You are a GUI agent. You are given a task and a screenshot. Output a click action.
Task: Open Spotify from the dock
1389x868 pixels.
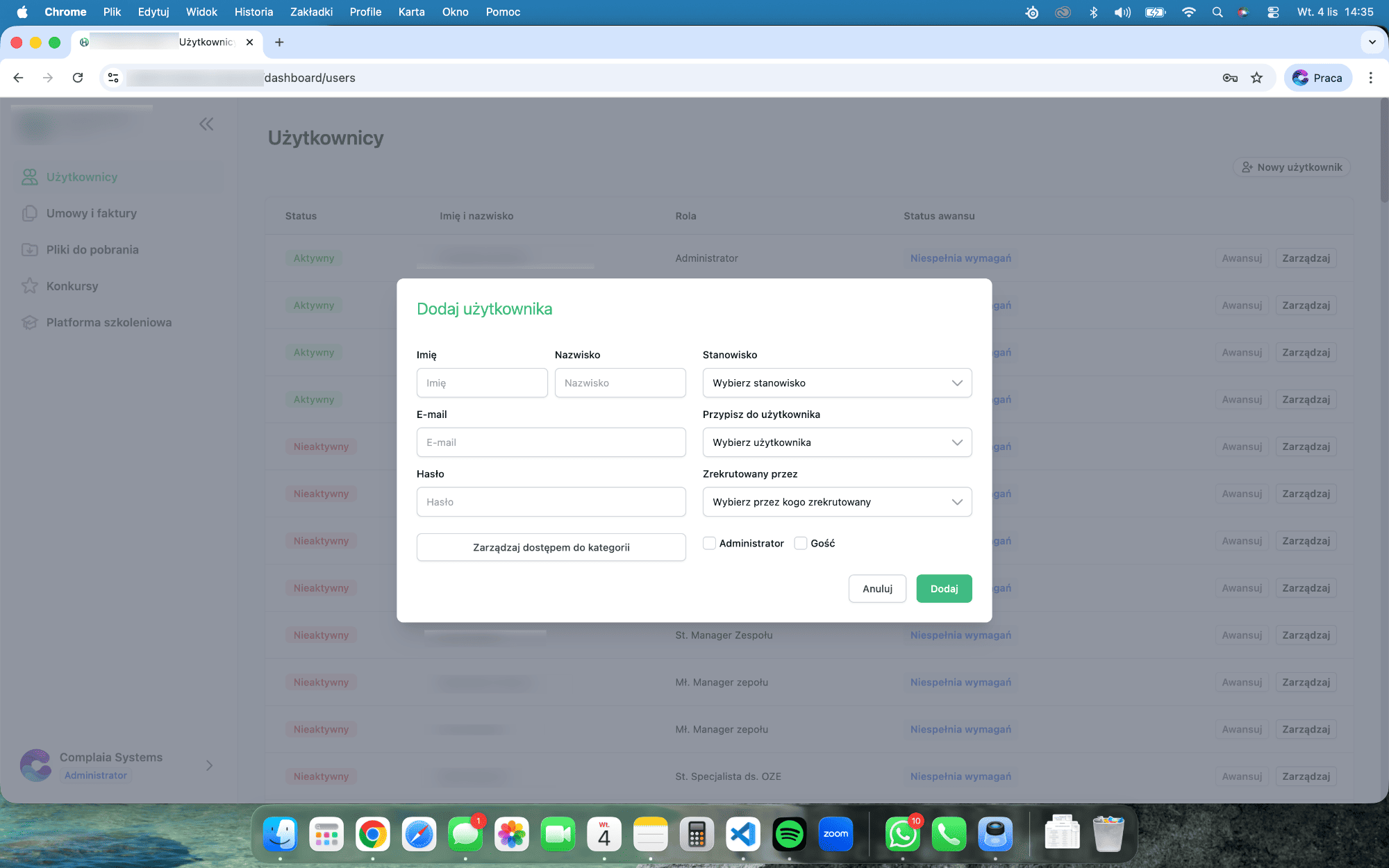coord(789,834)
